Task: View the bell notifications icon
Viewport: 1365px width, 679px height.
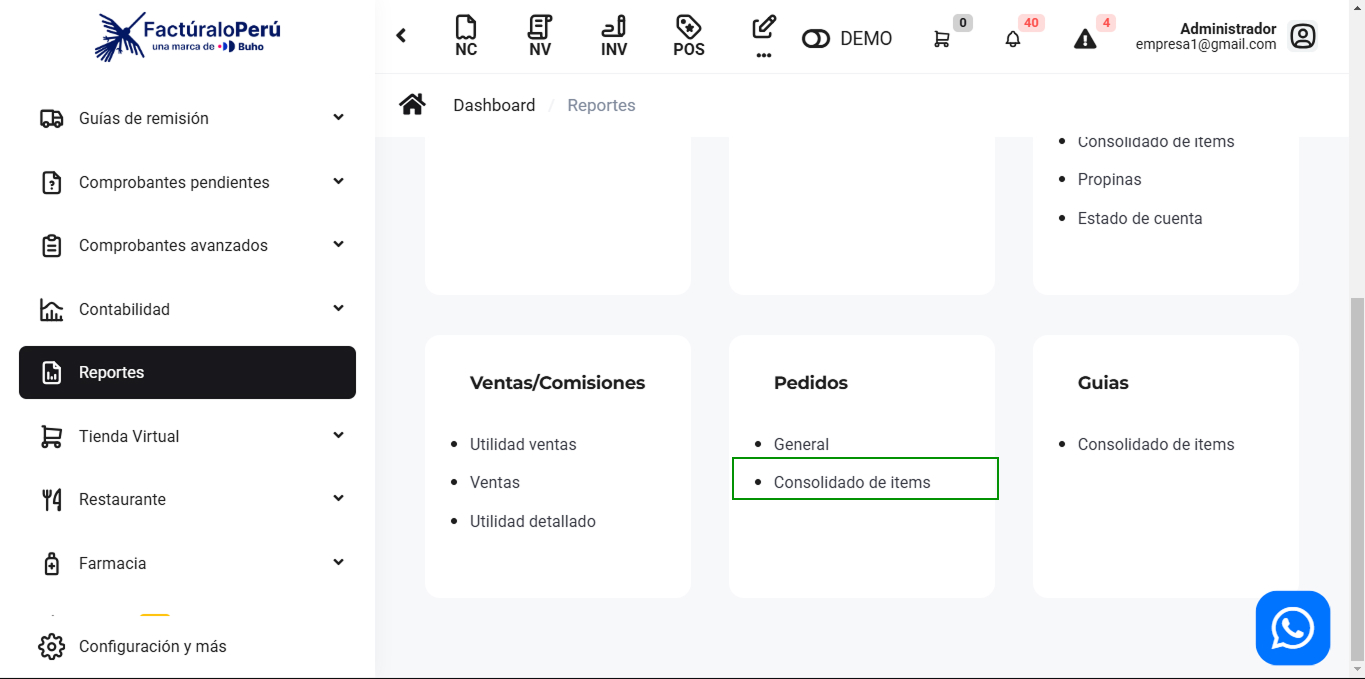Action: pos(1013,39)
